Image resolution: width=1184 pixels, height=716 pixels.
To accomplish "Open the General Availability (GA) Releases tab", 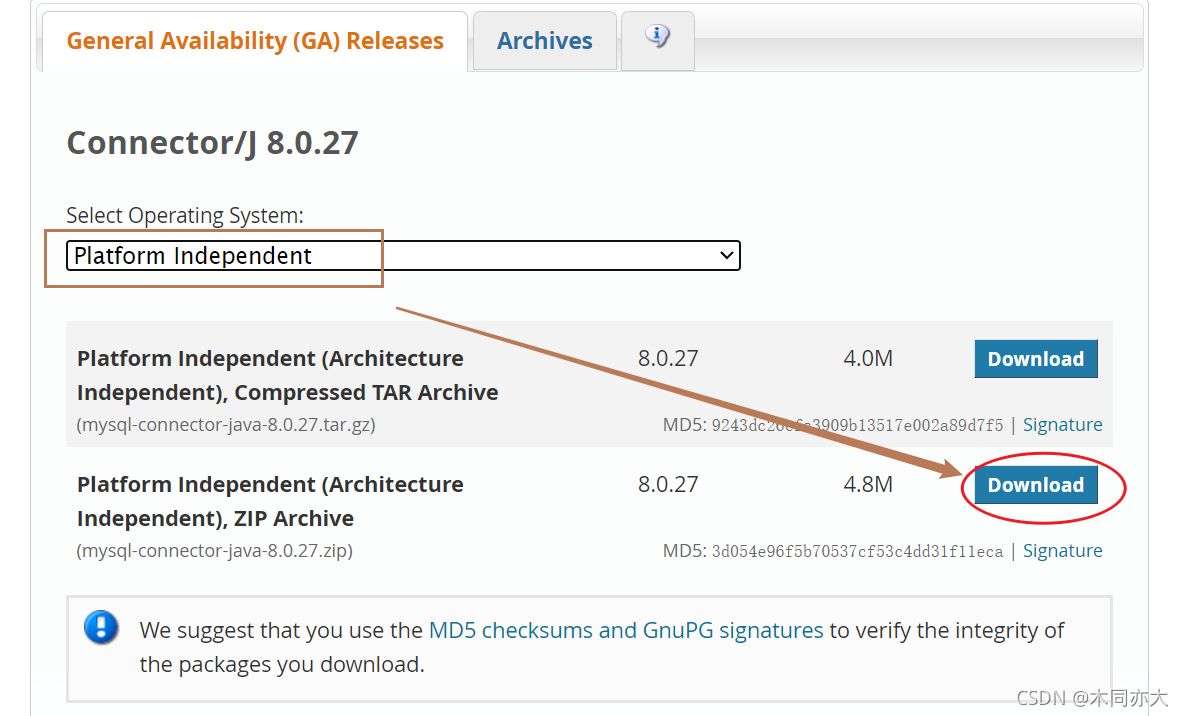I will [x=254, y=41].
